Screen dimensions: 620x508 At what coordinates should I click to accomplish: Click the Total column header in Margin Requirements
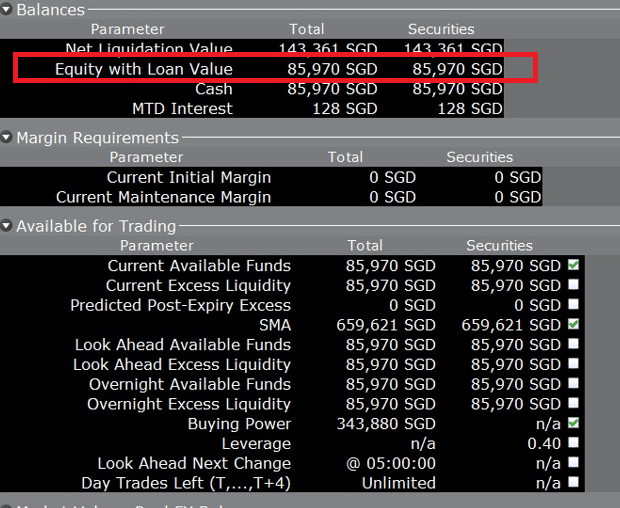pyautogui.click(x=345, y=157)
